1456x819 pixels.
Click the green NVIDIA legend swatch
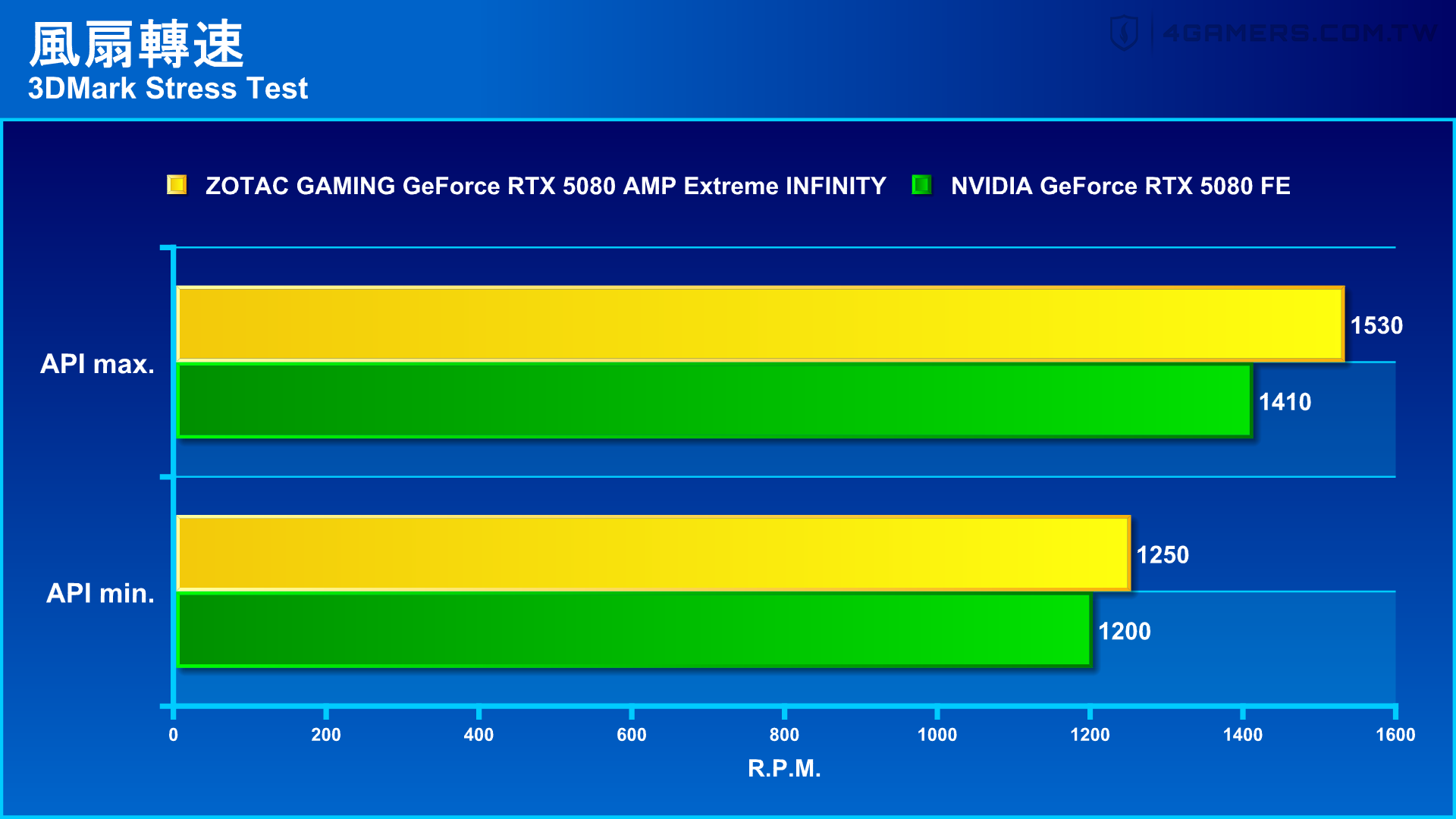[x=921, y=184]
